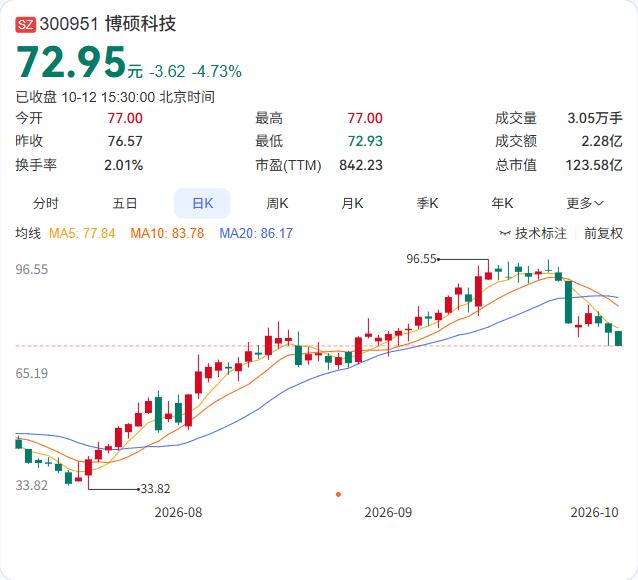Viewport: 638px width, 580px height.
Task: Click the MA5: 77.84 indicator label
Action: (82, 233)
